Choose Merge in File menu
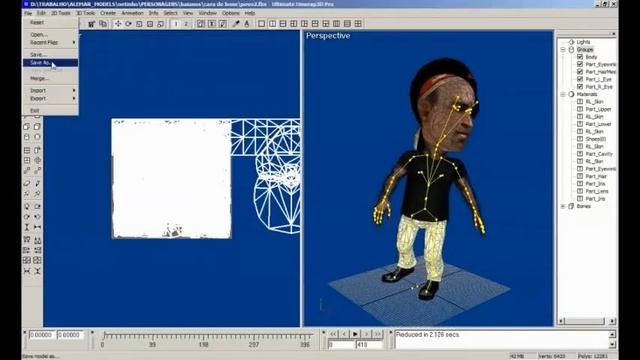 [x=50, y=78]
